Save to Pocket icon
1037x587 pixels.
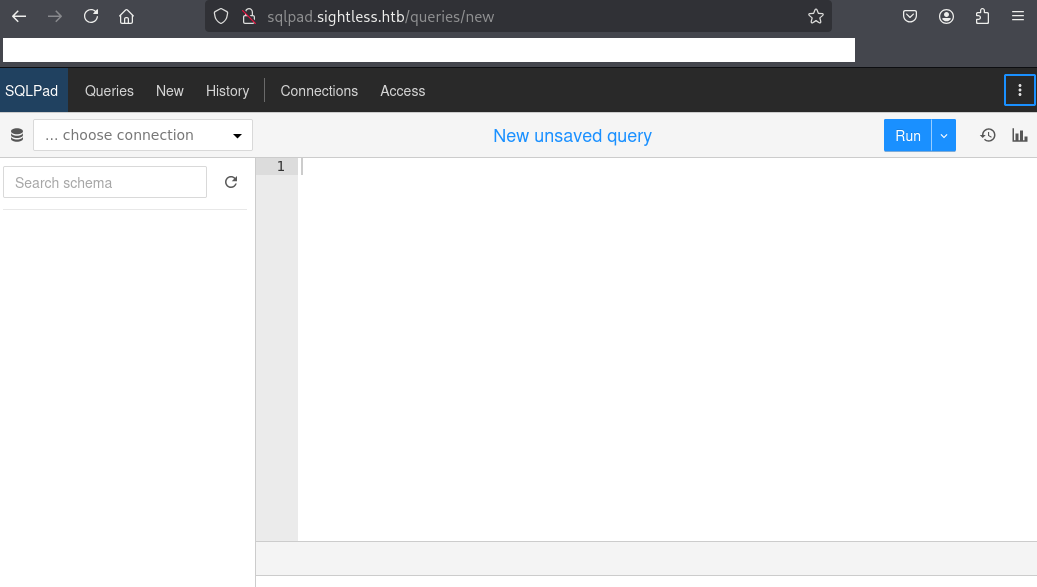tap(910, 16)
